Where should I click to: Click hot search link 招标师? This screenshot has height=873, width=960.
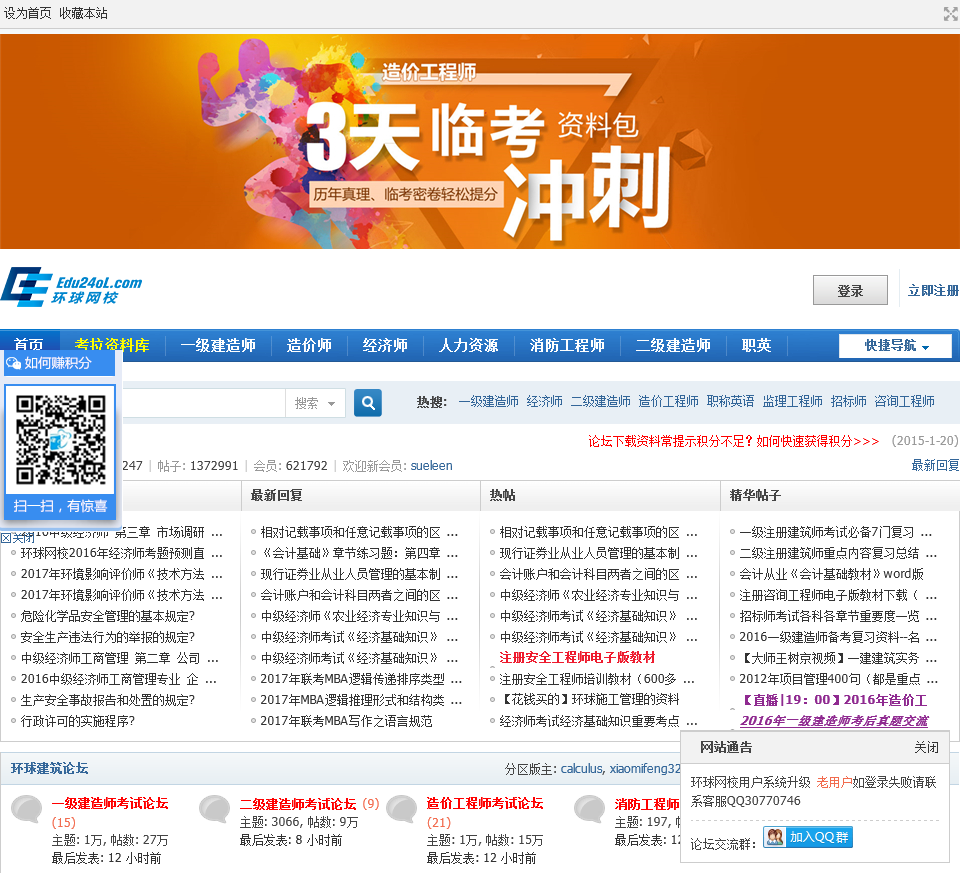[849, 401]
